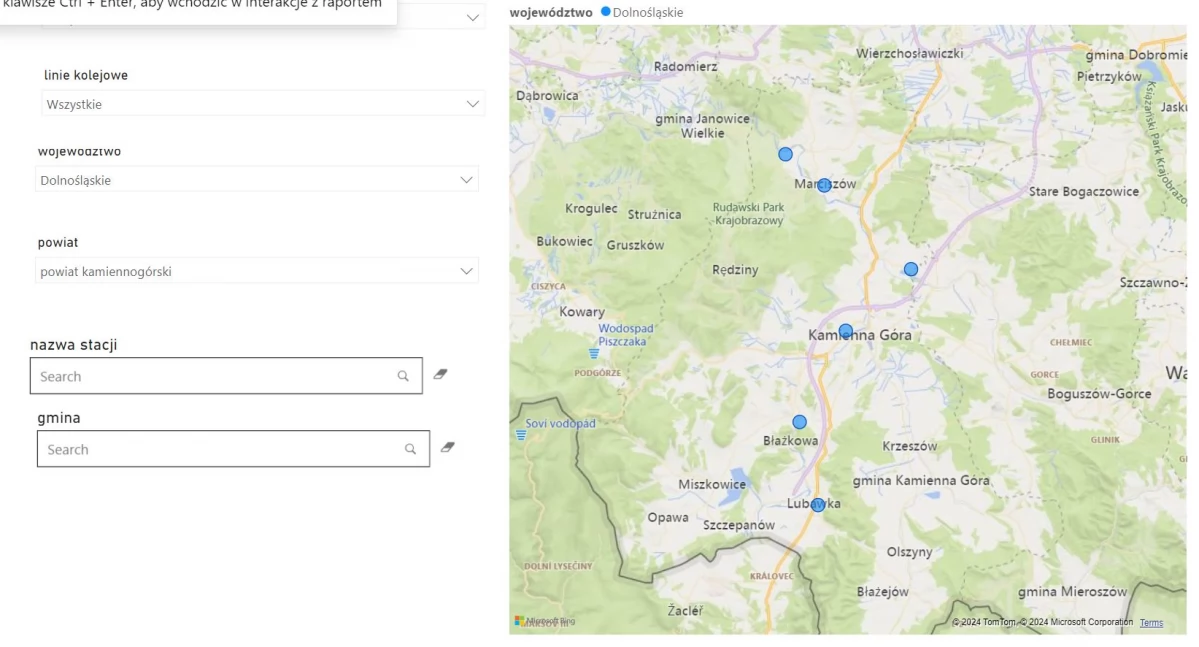Expand the powiat kamiennogórski dropdown
Image resolution: width=1199 pixels, height=647 pixels.
coord(256,271)
